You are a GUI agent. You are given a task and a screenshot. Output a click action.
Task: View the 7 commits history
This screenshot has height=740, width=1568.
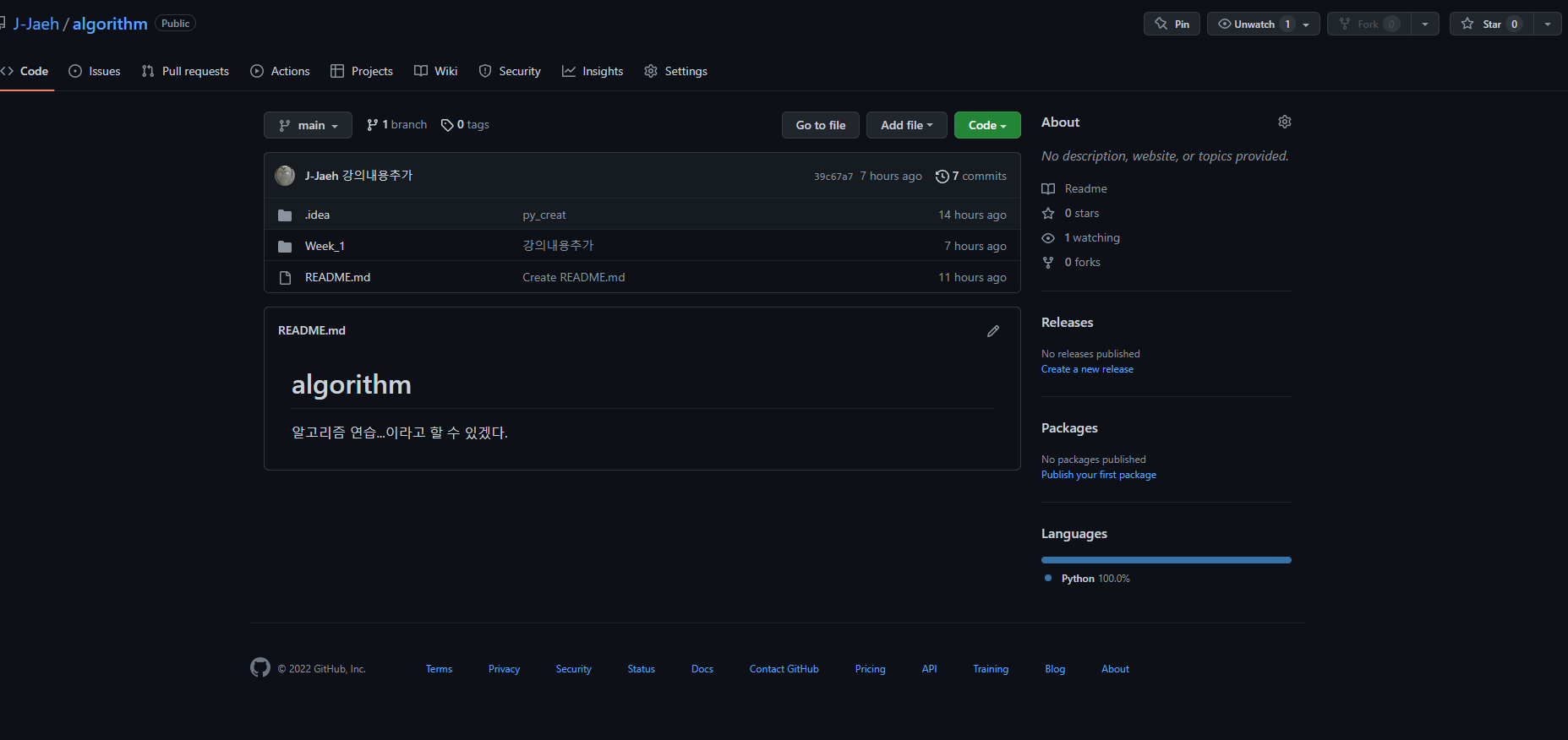[x=971, y=177]
